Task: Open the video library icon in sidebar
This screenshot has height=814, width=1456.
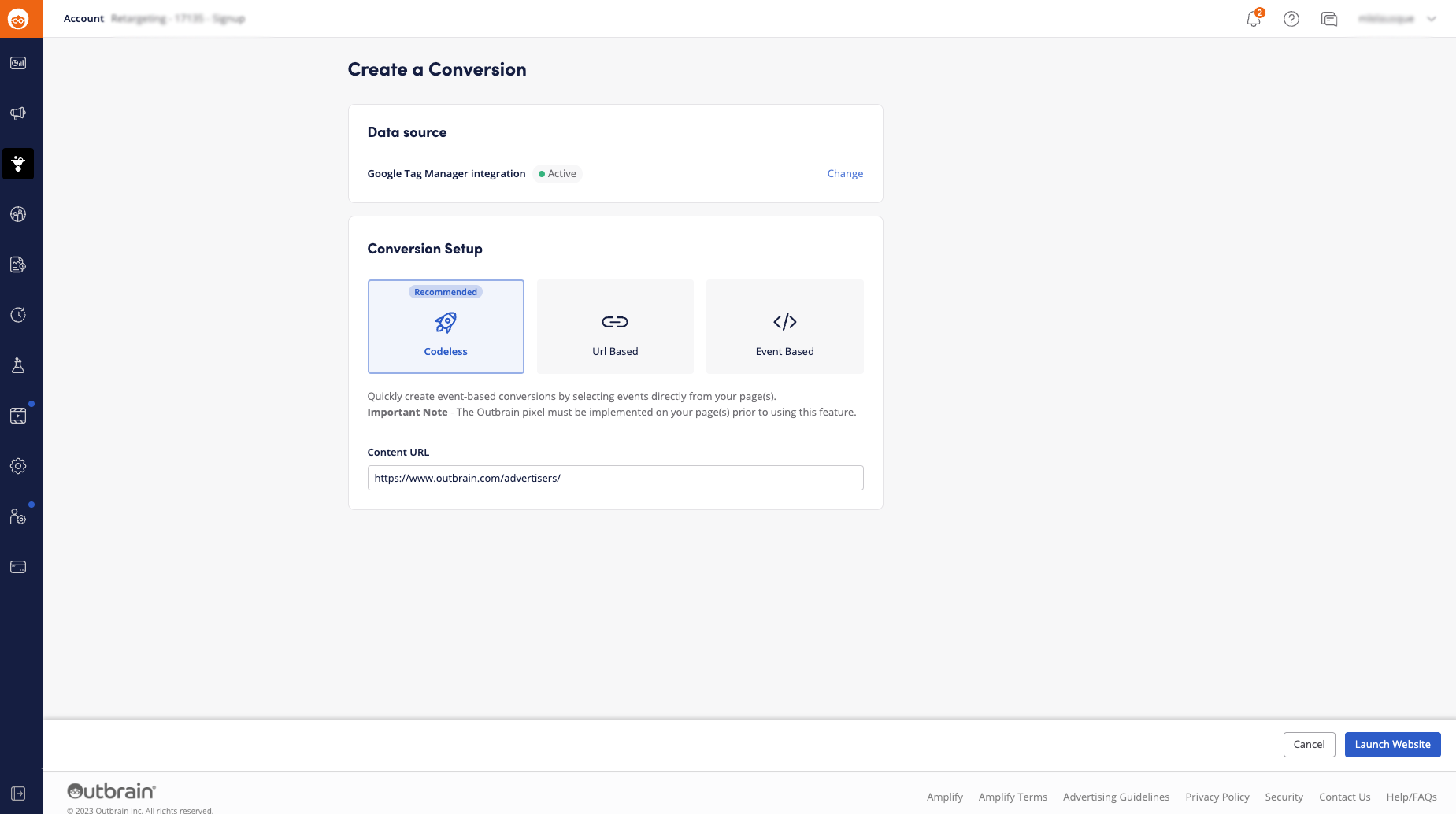Action: (17, 416)
